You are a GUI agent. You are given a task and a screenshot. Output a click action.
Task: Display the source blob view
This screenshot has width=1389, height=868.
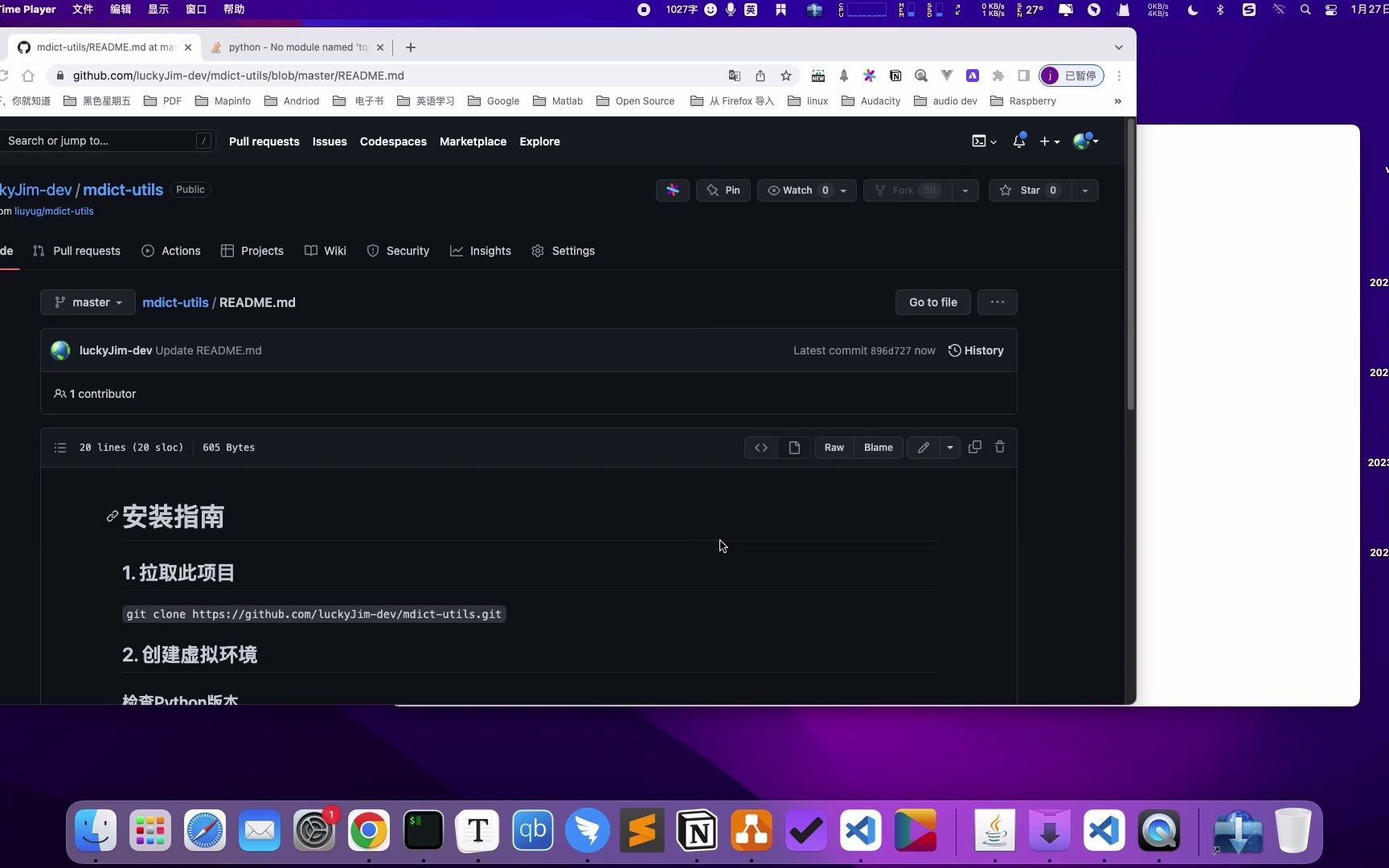coord(761,448)
